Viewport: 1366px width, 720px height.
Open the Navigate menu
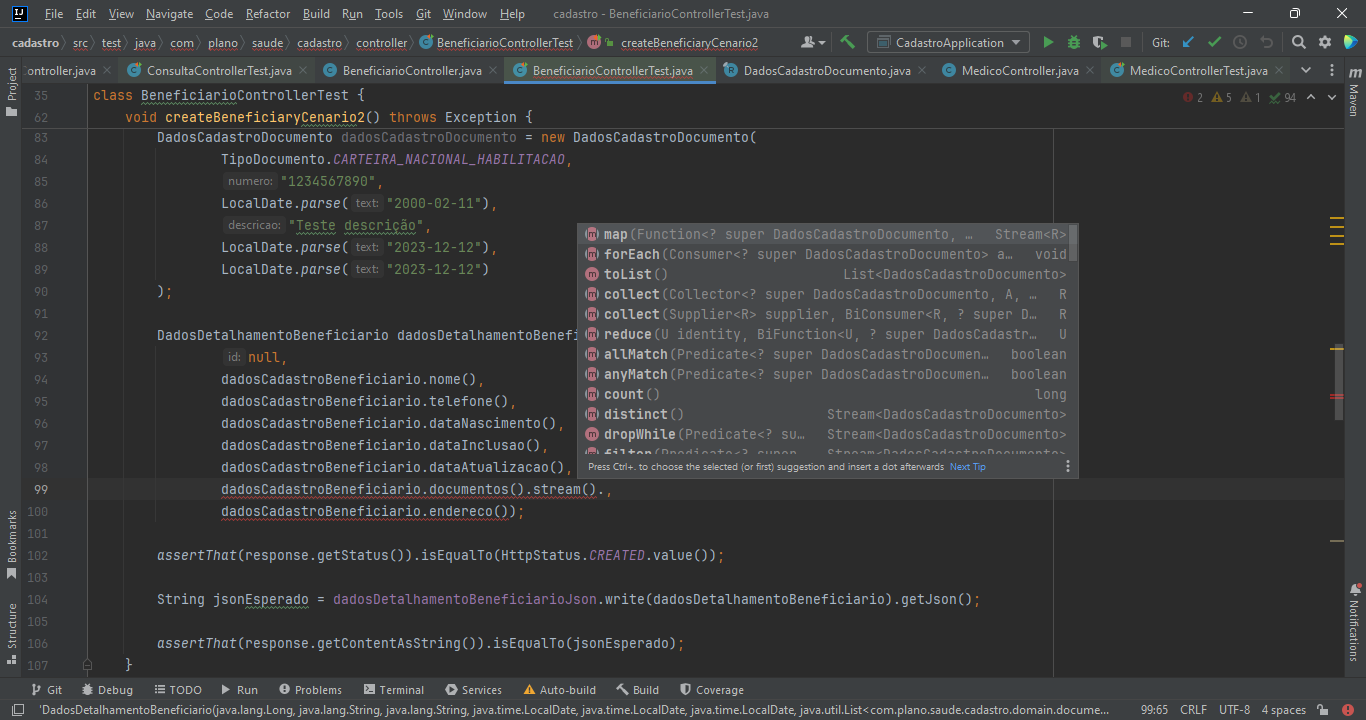[169, 14]
